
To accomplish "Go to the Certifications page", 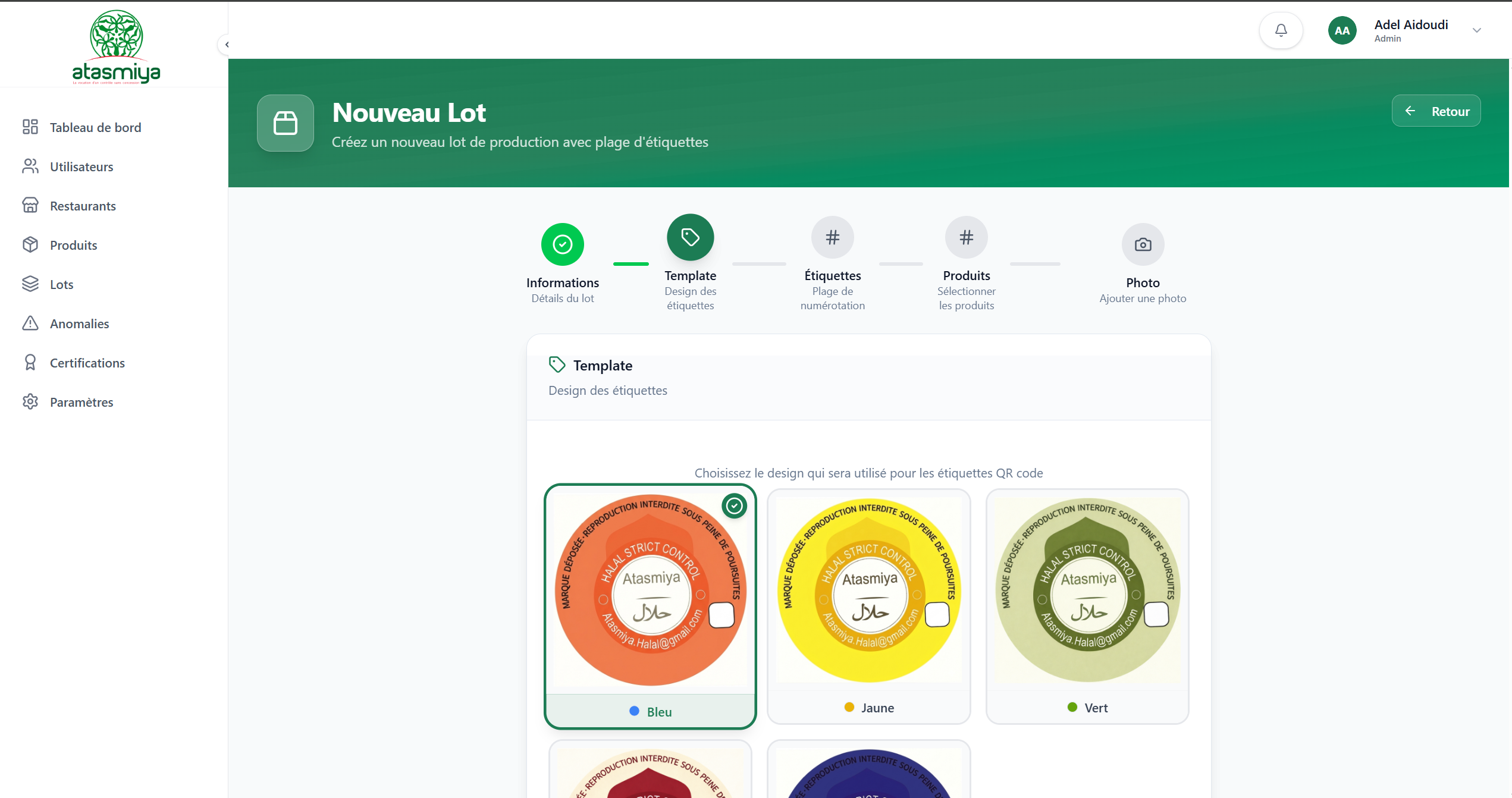I will click(x=87, y=363).
